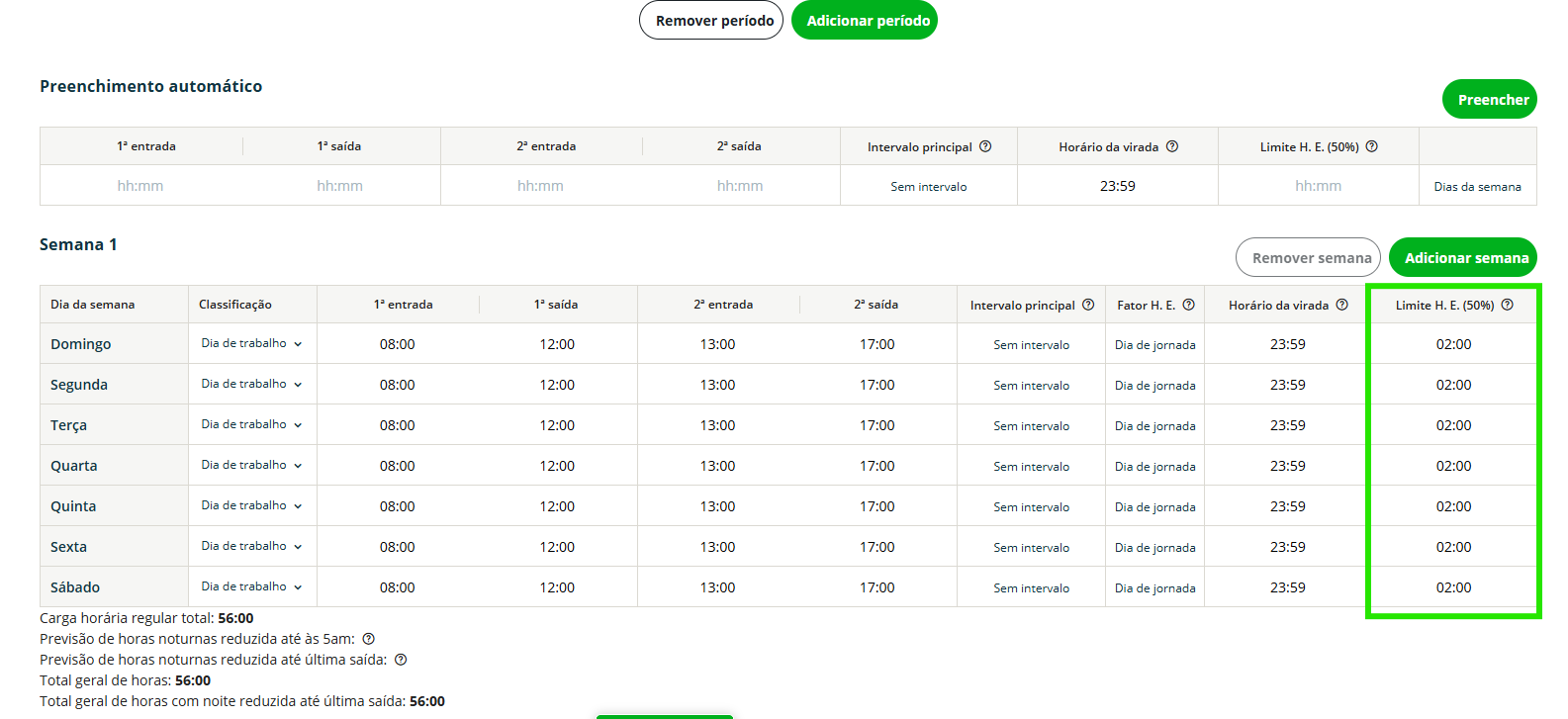The width and height of the screenshot is (1568, 719).
Task: Click help icon beside top Horário da virada
Action: point(1172,146)
